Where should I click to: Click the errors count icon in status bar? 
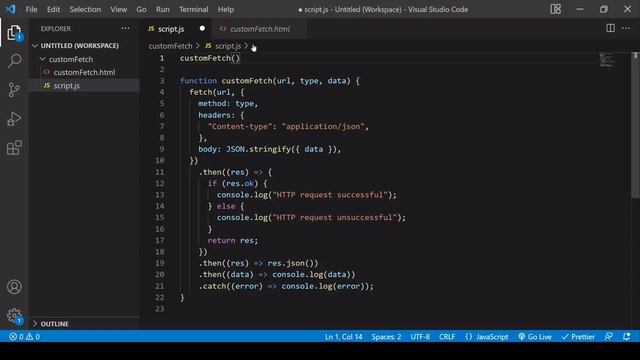click(16, 337)
